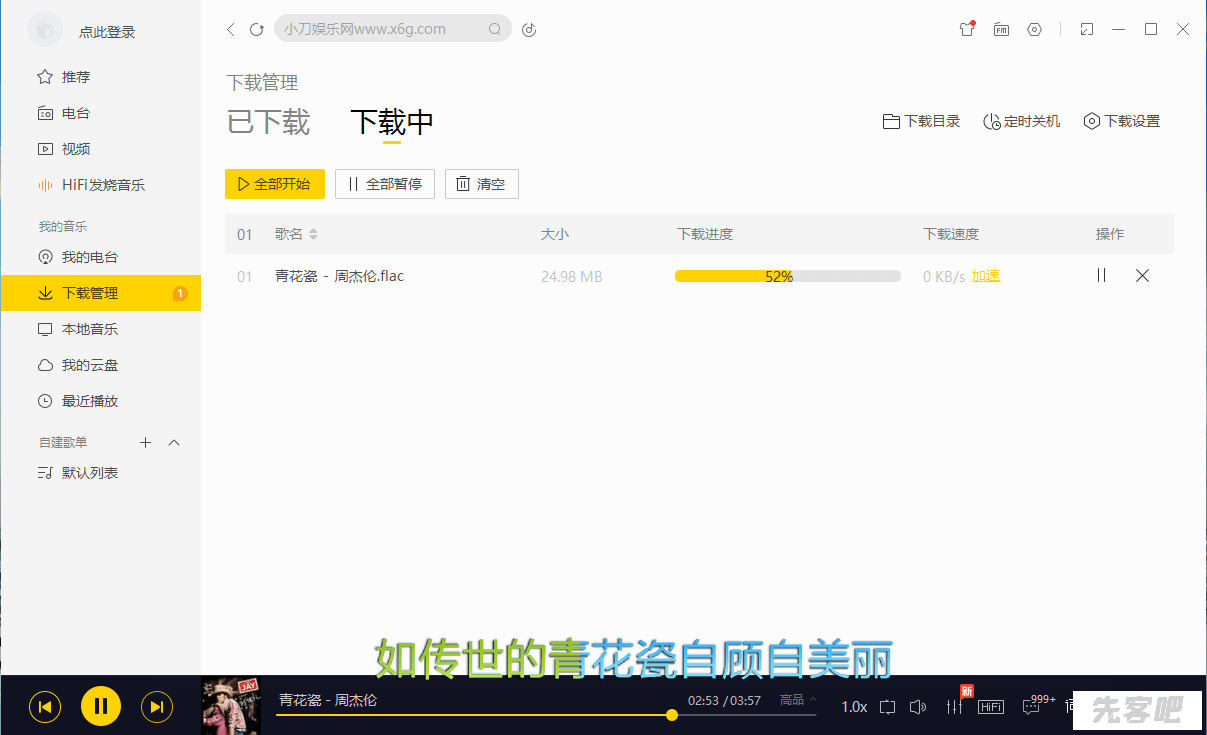Click the 加速 link next to download speed
The width and height of the screenshot is (1207, 735).
tap(986, 276)
